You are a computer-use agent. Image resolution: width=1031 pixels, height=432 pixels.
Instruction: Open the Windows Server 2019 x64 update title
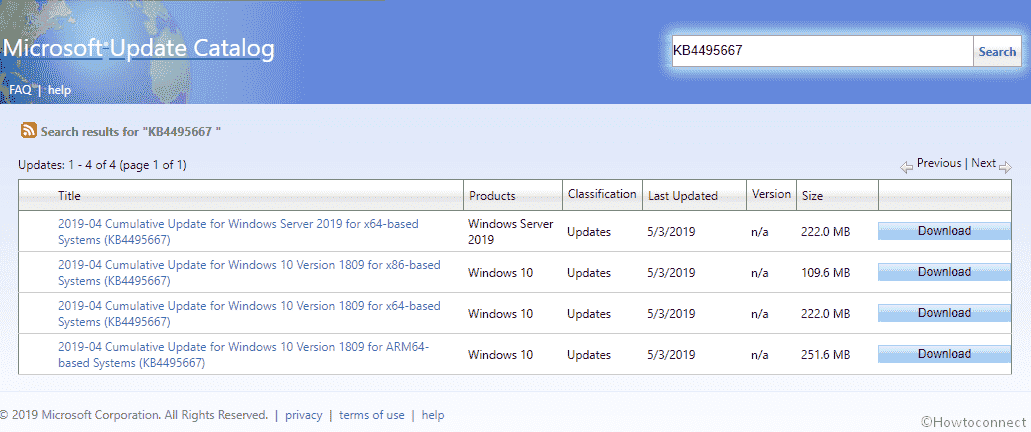coord(238,231)
